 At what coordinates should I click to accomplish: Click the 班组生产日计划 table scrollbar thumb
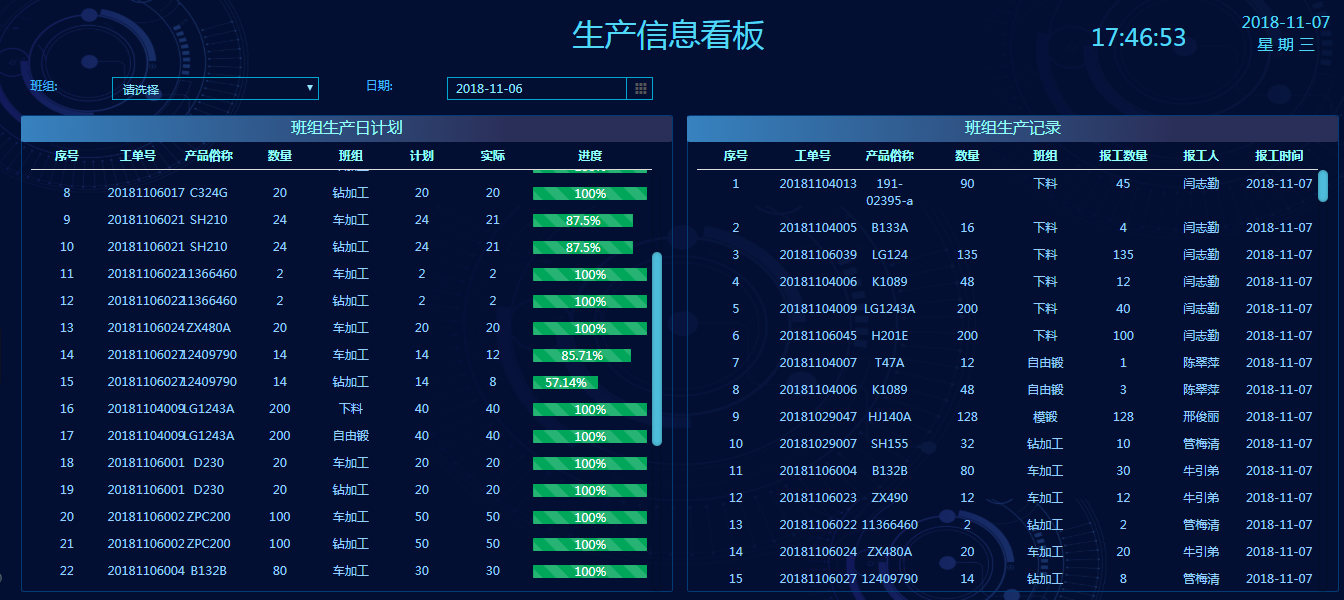pyautogui.click(x=657, y=348)
